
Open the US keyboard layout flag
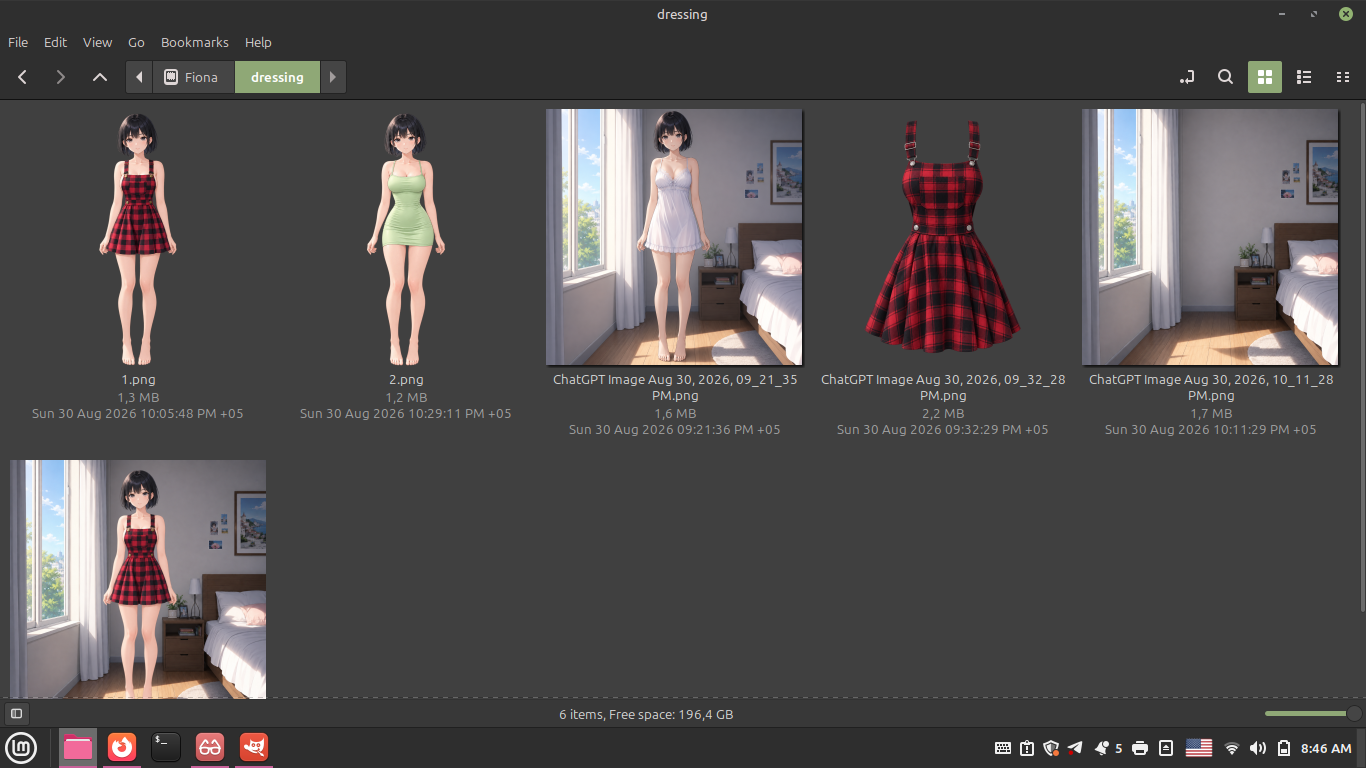coord(1199,748)
